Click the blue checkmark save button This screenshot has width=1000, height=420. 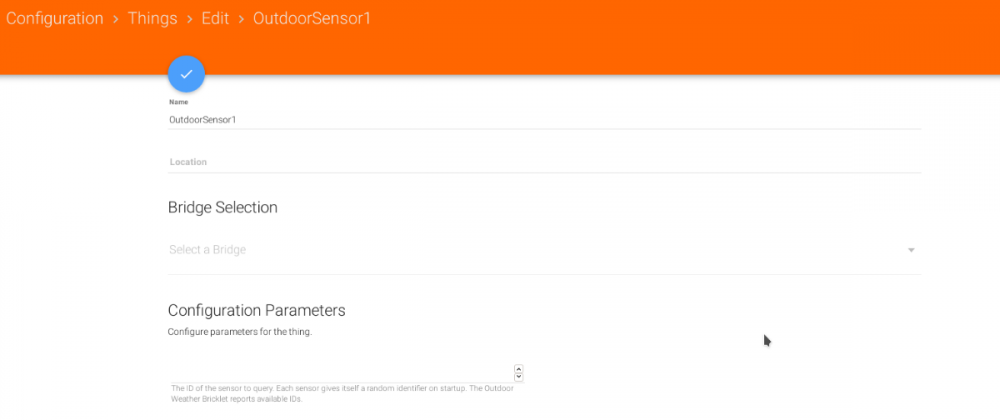coord(187,74)
